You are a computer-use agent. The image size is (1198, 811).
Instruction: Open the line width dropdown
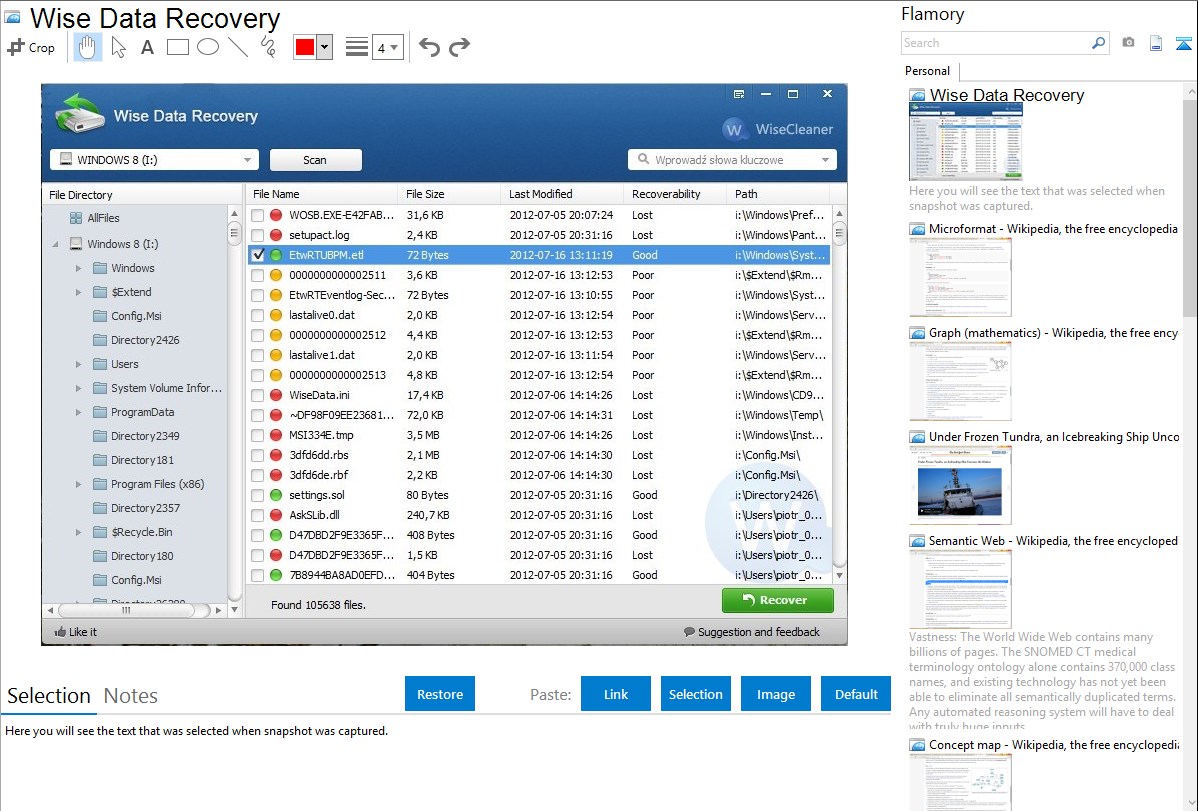[387, 47]
